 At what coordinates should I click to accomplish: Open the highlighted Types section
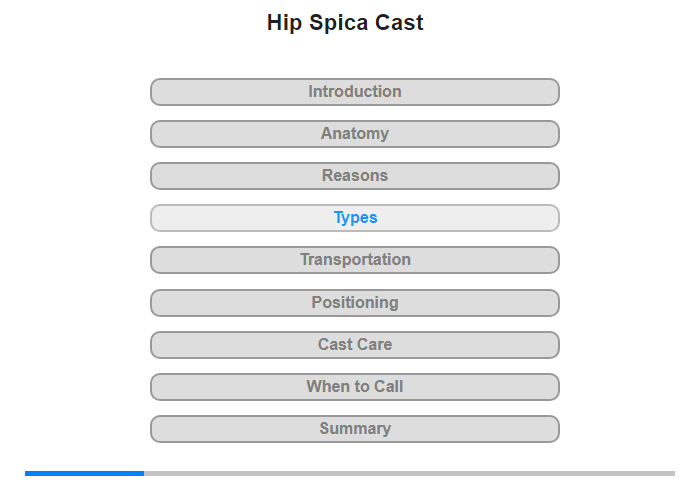pyautogui.click(x=354, y=218)
